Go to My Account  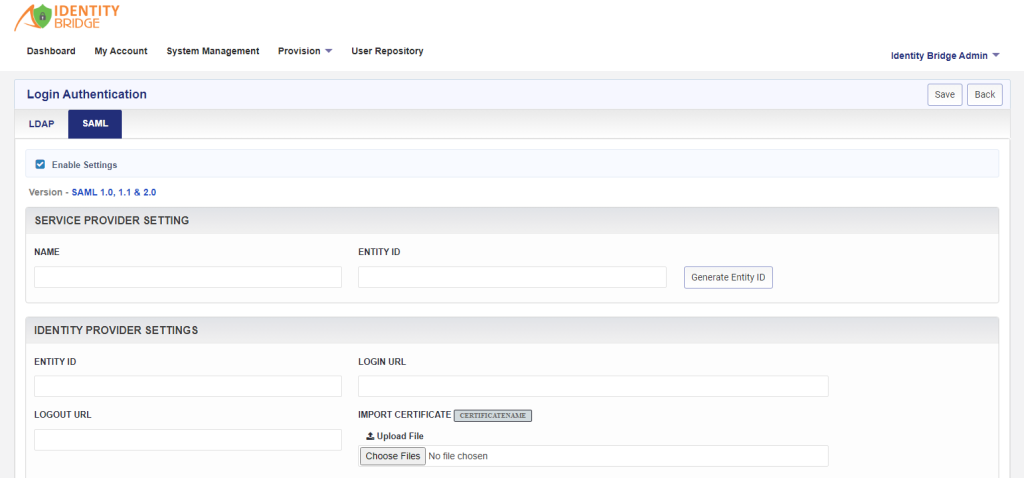[x=121, y=51]
